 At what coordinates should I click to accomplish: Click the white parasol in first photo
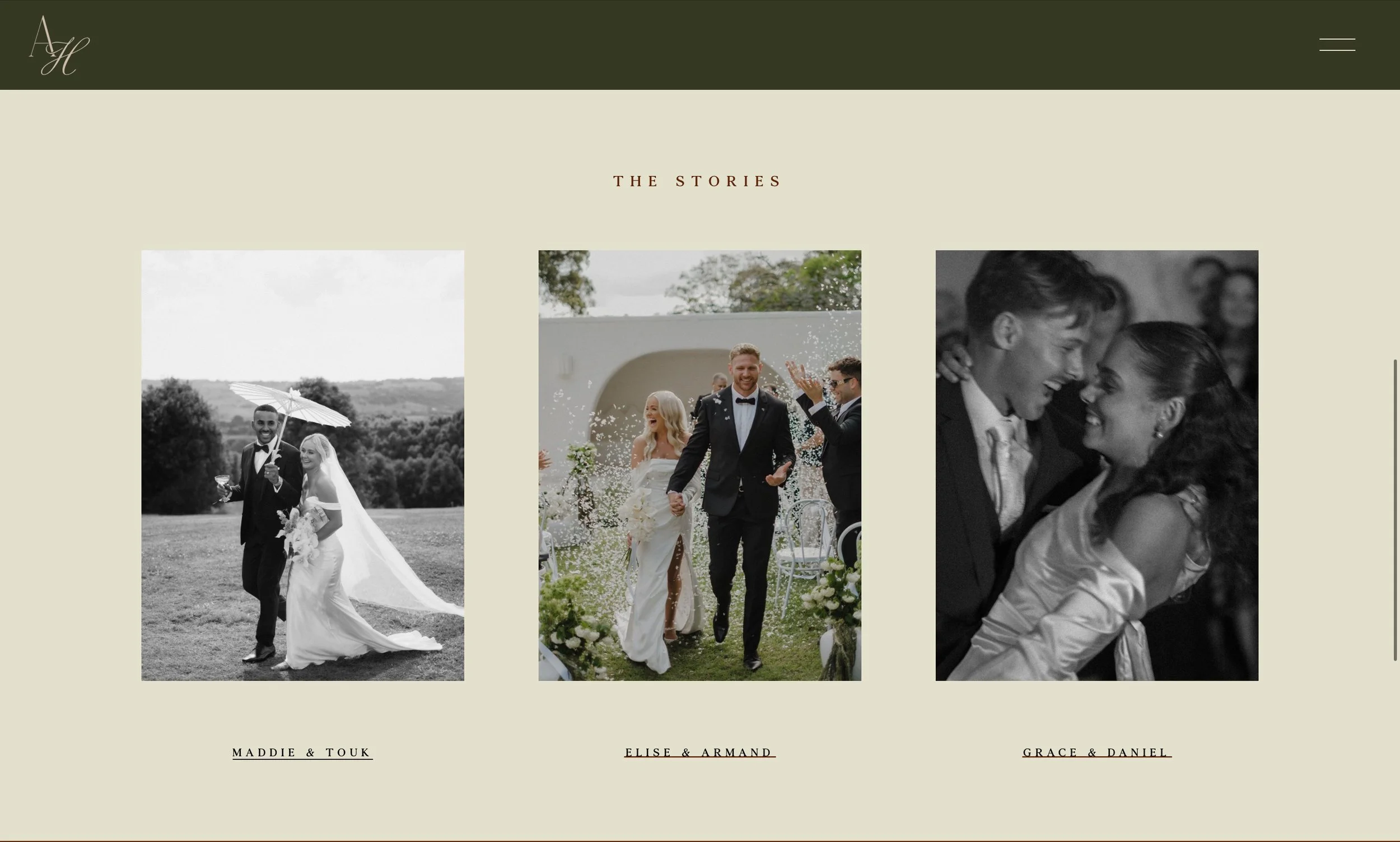coord(290,405)
